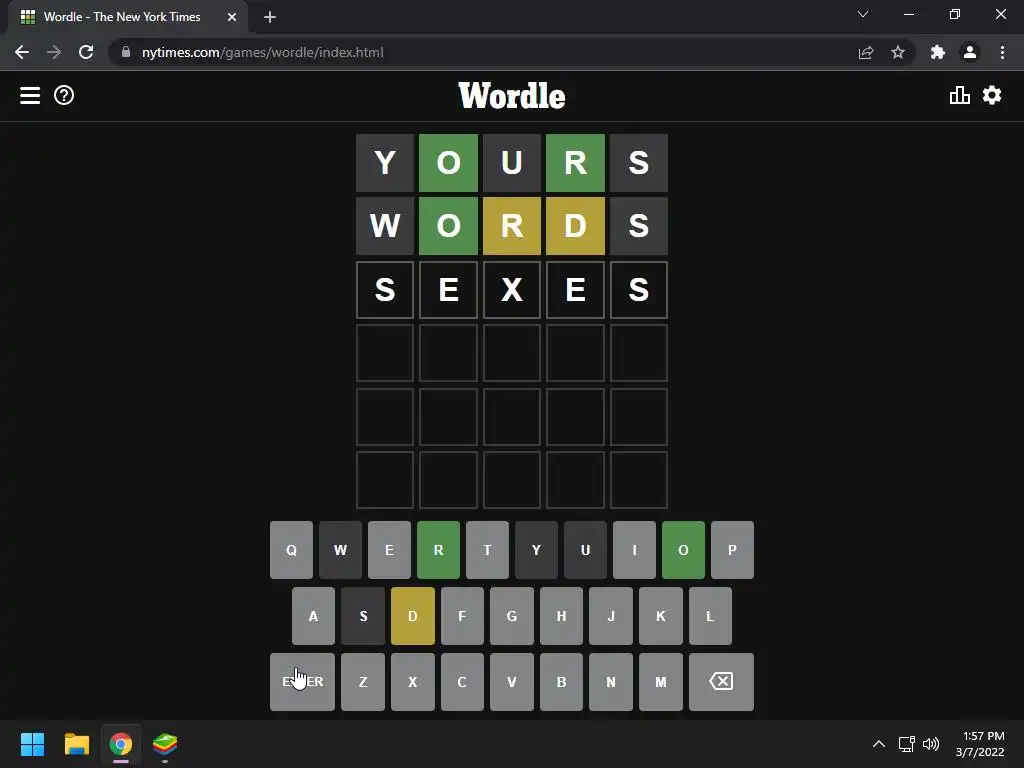This screenshot has height=768, width=1024.
Task: Tap the Z key on the keyboard
Action: [363, 682]
